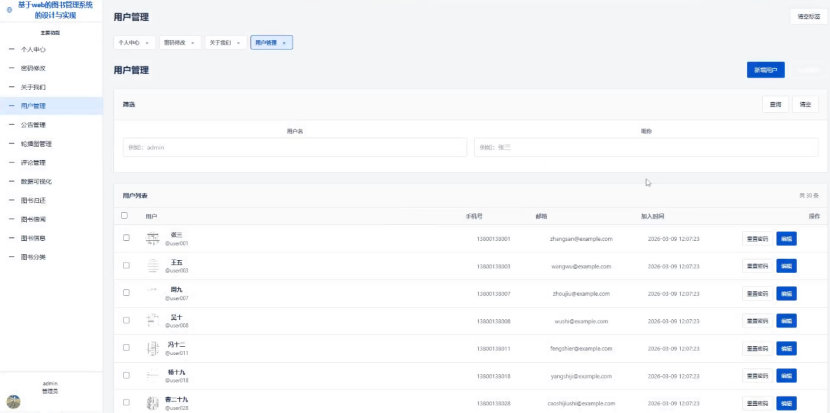Check the box for user003 row

click(126, 265)
